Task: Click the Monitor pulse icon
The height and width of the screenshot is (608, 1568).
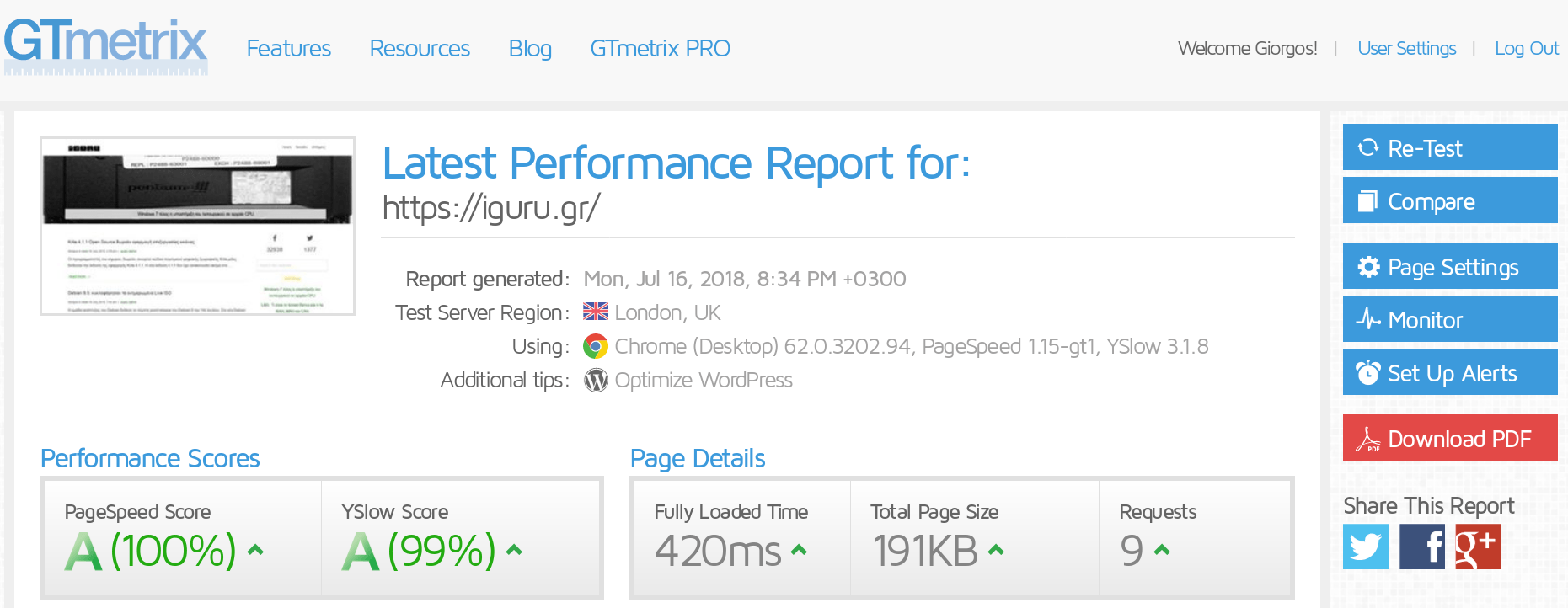Action: coord(1368,319)
